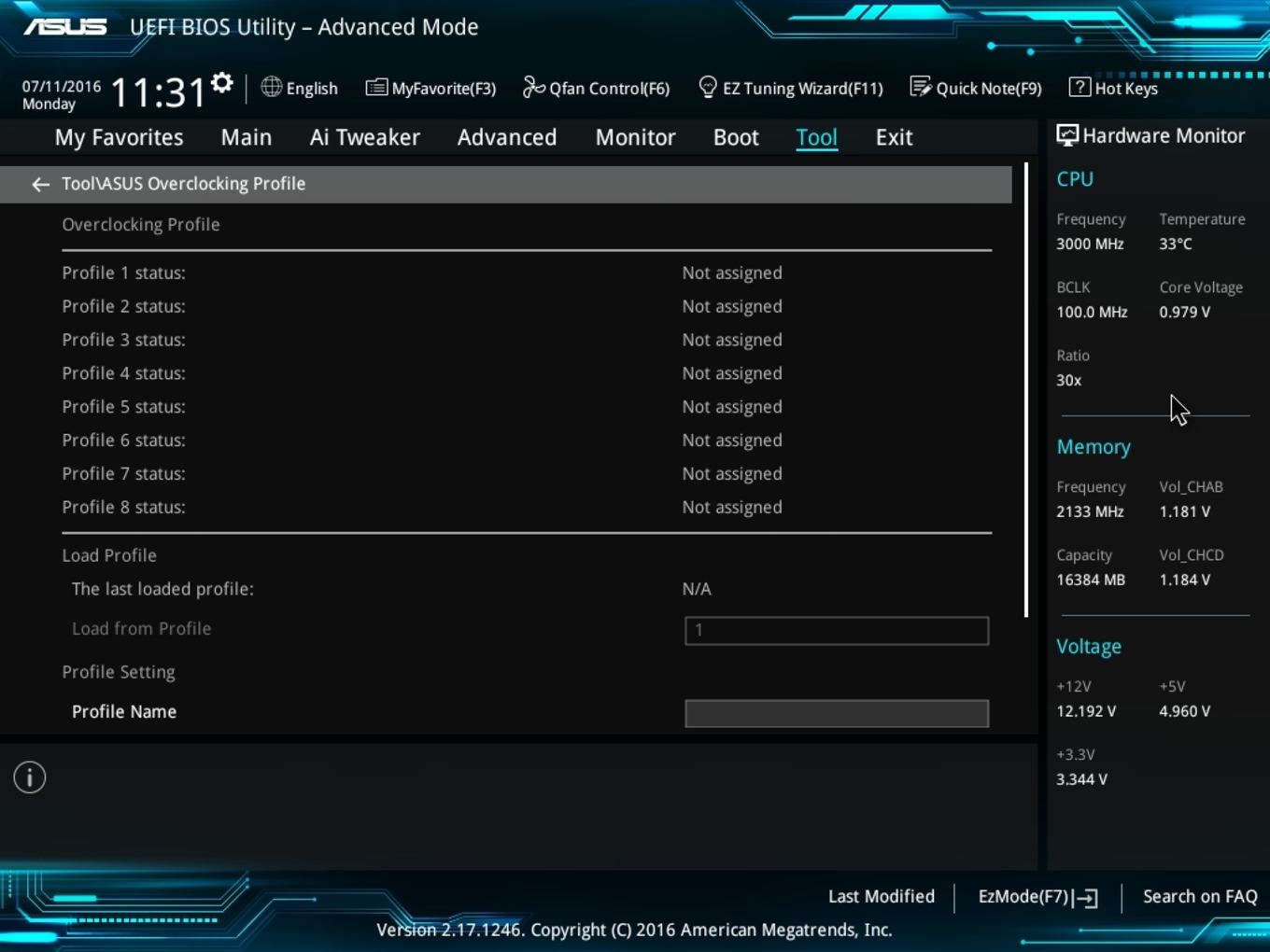The width and height of the screenshot is (1270, 952).
Task: Open the Exit tab
Action: [x=894, y=137]
